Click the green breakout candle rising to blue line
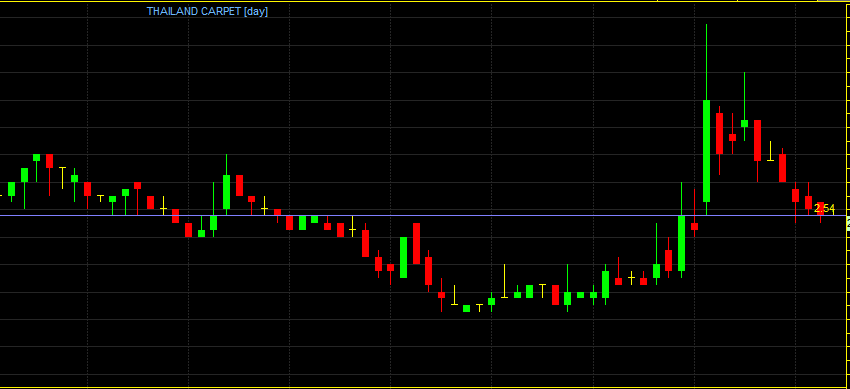The image size is (850, 389). 681,243
